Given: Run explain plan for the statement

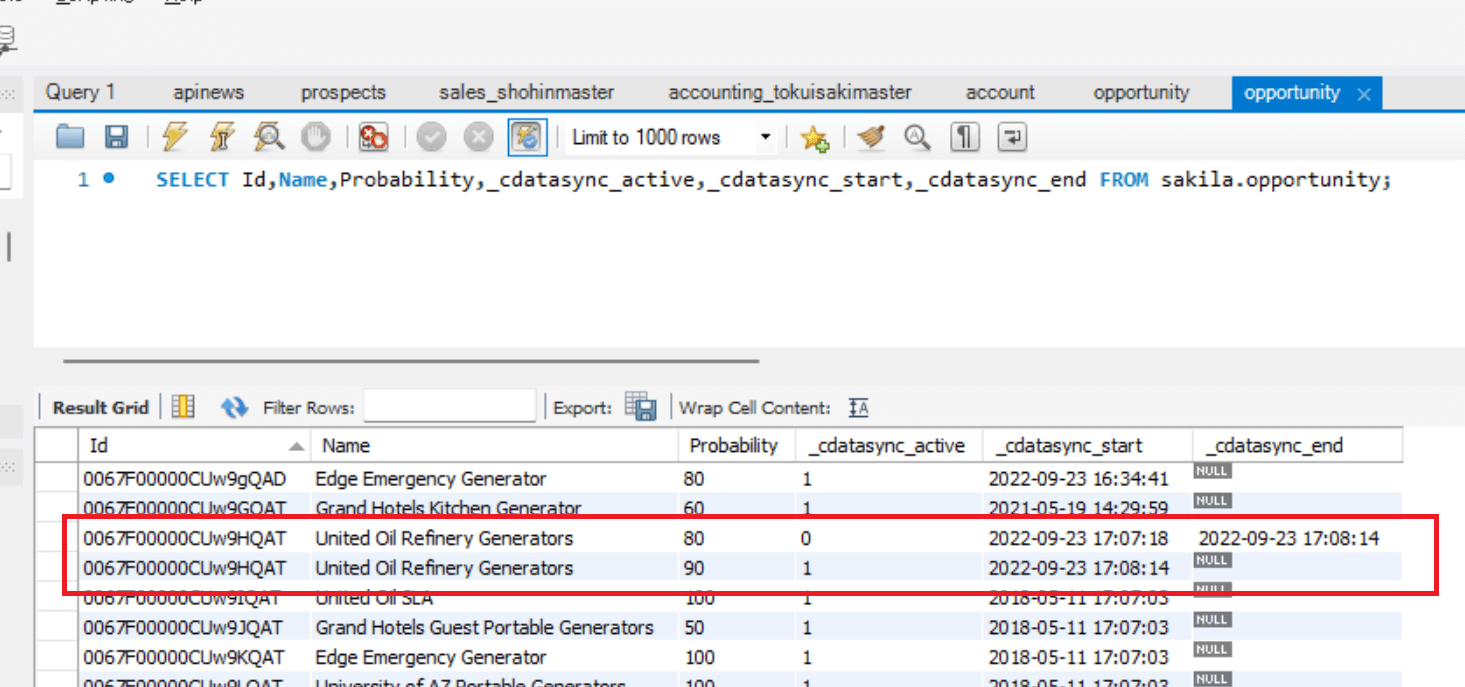Looking at the screenshot, I should pyautogui.click(x=269, y=137).
